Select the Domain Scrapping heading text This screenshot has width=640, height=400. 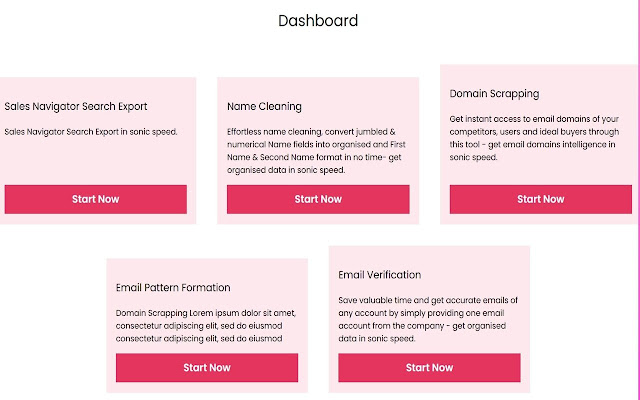(x=494, y=94)
